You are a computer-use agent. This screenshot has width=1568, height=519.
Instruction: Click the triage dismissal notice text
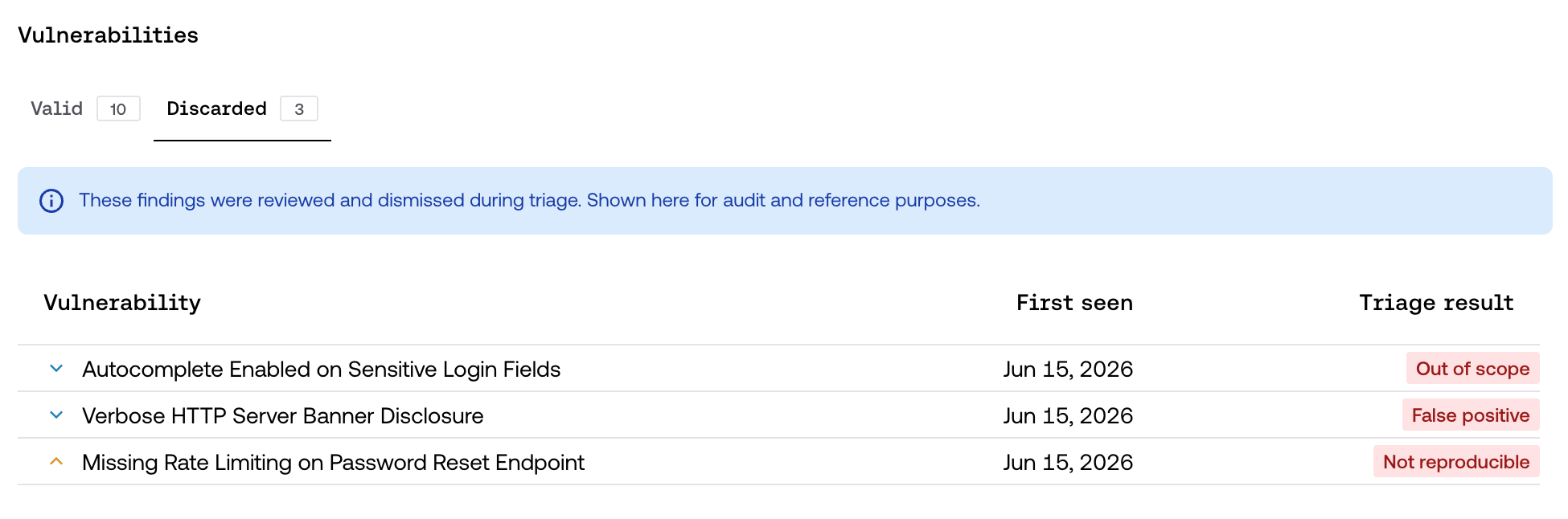(x=529, y=200)
